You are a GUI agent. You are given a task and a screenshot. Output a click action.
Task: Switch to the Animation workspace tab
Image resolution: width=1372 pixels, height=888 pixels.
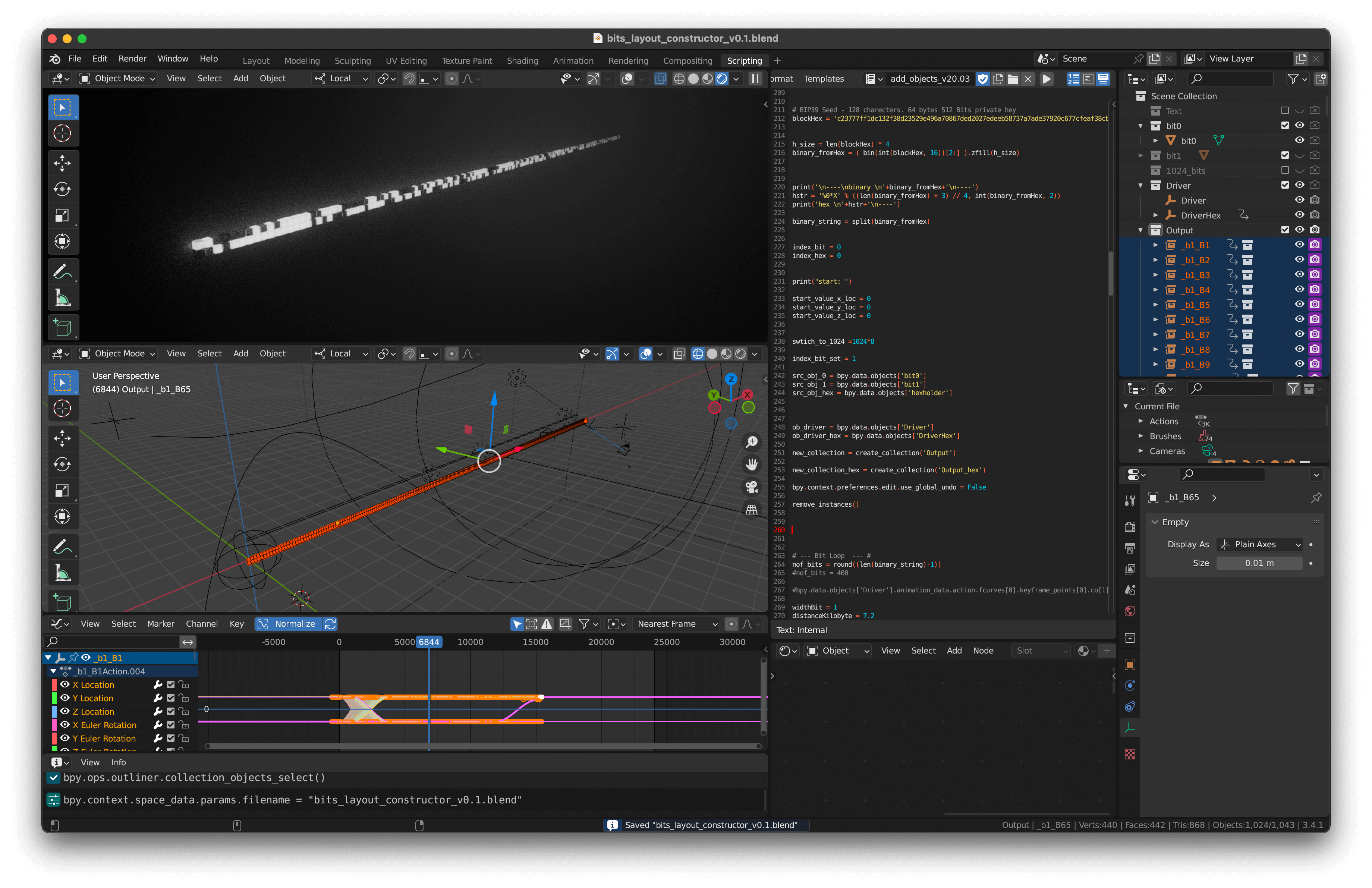pos(572,60)
